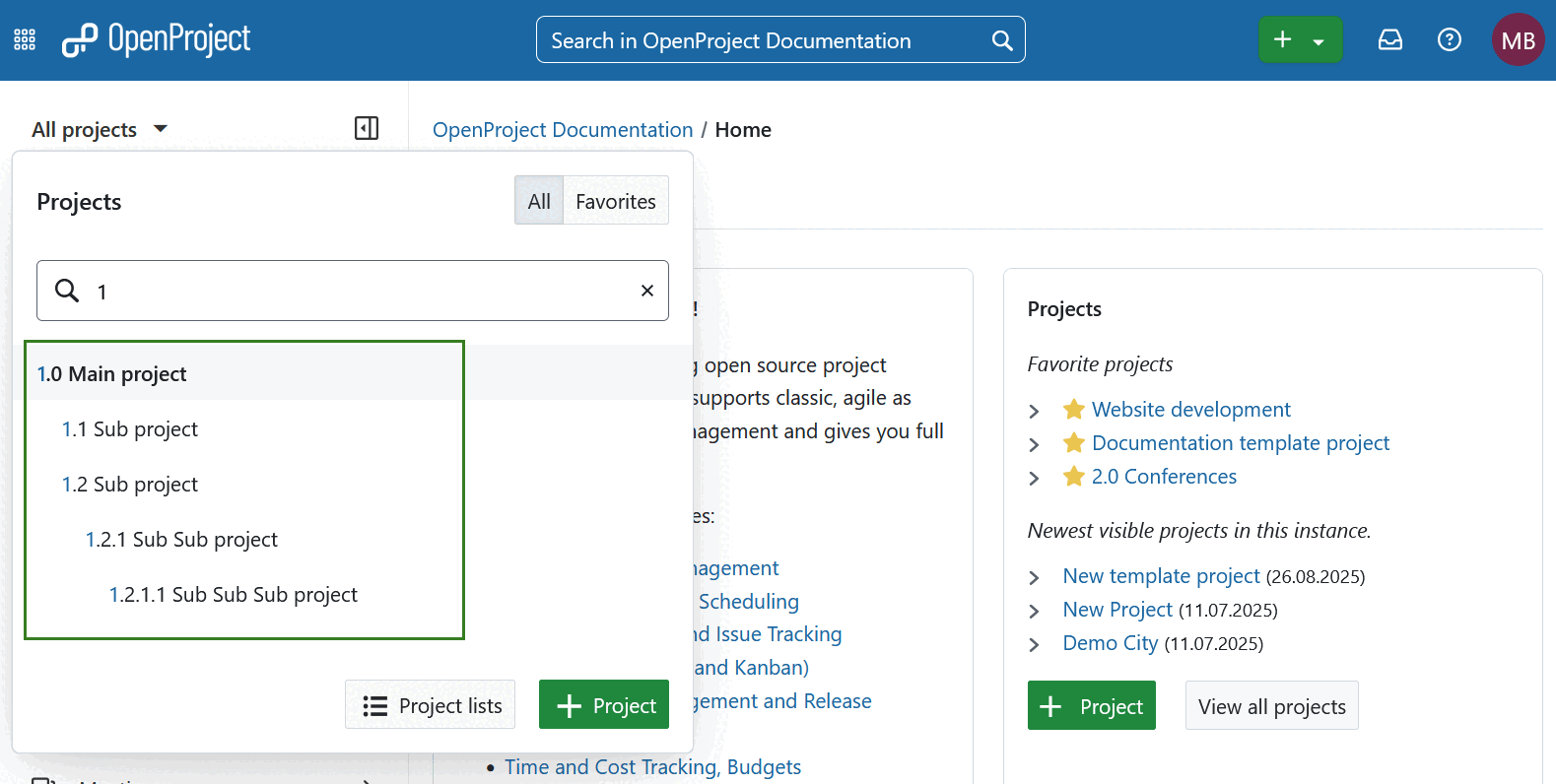Open the OpenProject Documentation breadcrumb link
Image resolution: width=1556 pixels, height=784 pixels.
[x=563, y=130]
